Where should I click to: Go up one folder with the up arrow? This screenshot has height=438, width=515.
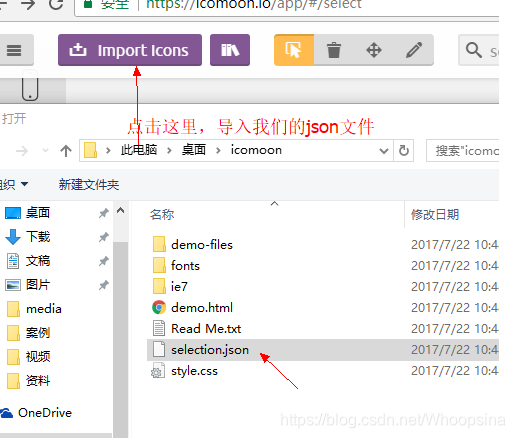[x=66, y=151]
